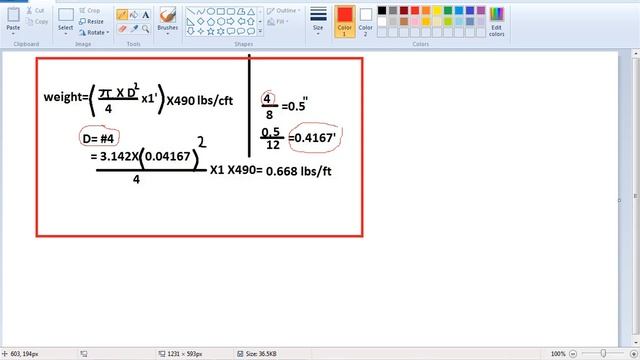The height and width of the screenshot is (360, 640).
Task: Choose the Four-point star shape
Action: click(x=201, y=31)
